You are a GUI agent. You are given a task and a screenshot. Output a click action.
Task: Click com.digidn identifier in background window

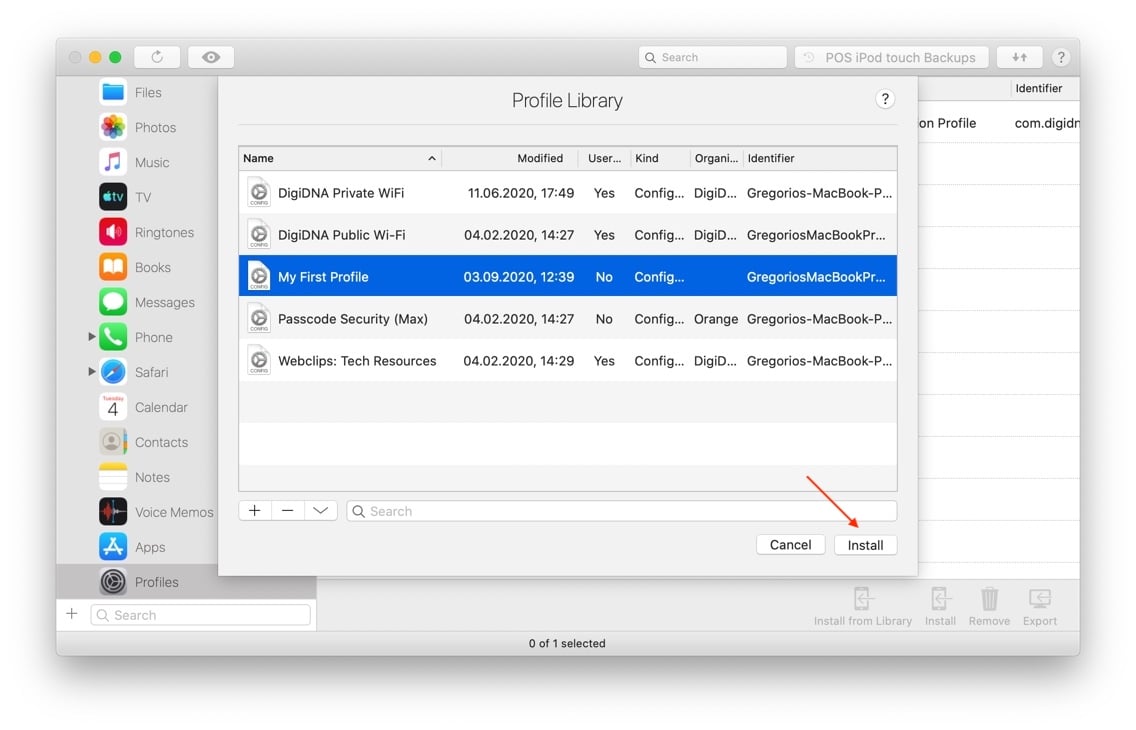1046,123
